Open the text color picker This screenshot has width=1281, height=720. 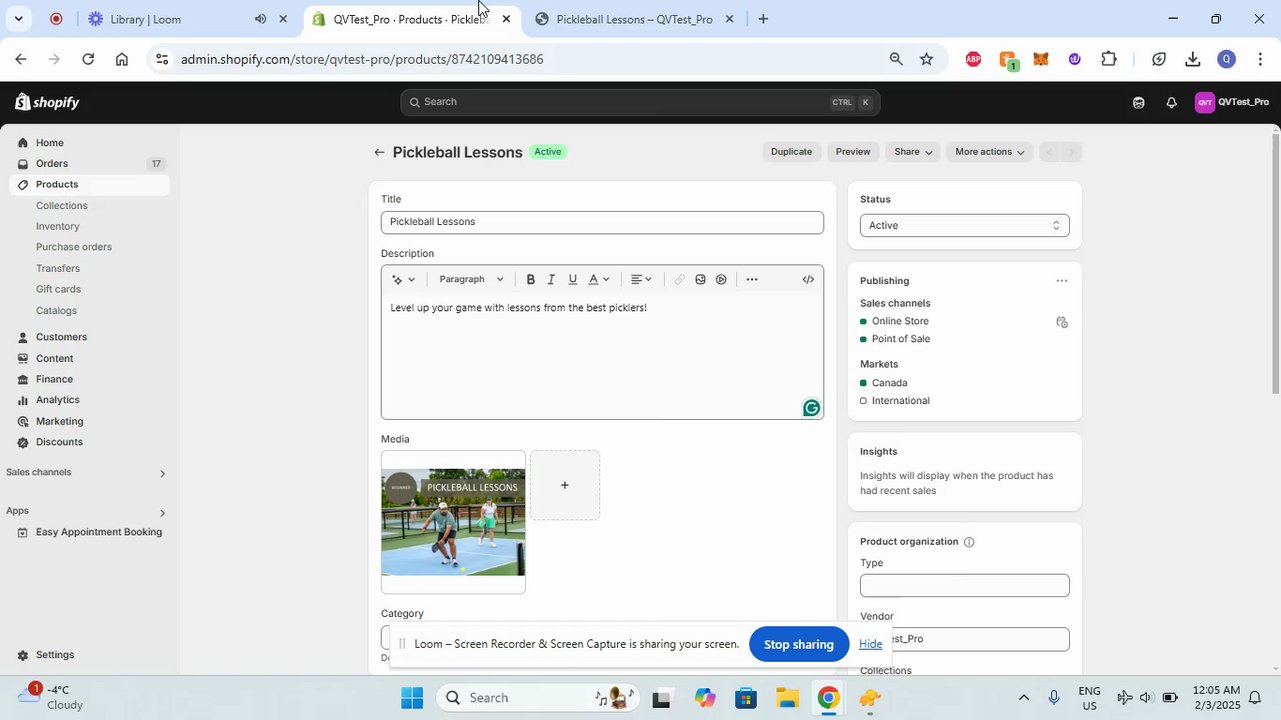coord(598,280)
